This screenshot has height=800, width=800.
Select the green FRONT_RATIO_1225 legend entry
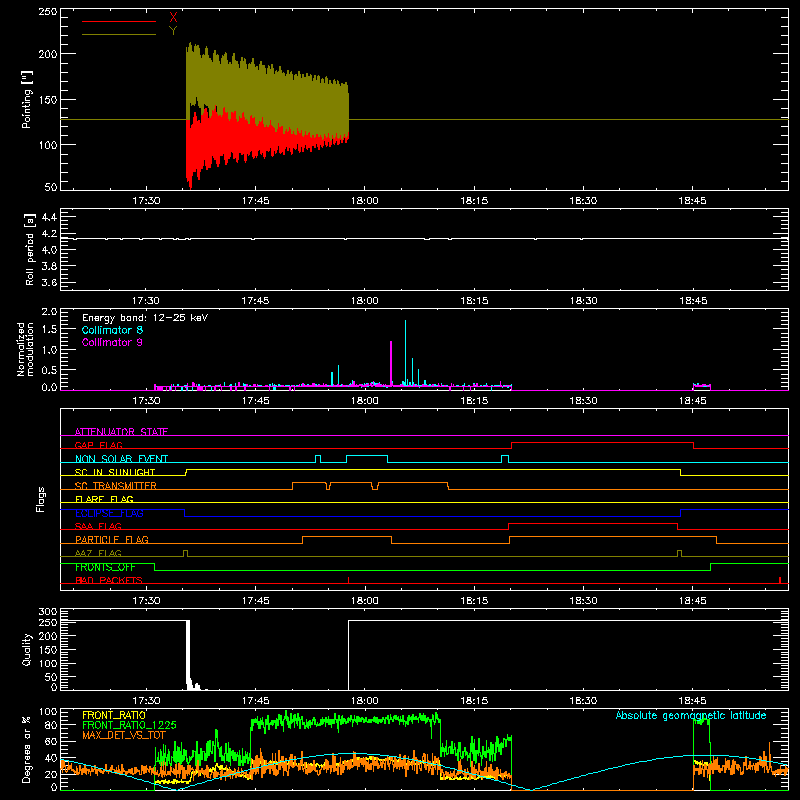[x=129, y=725]
